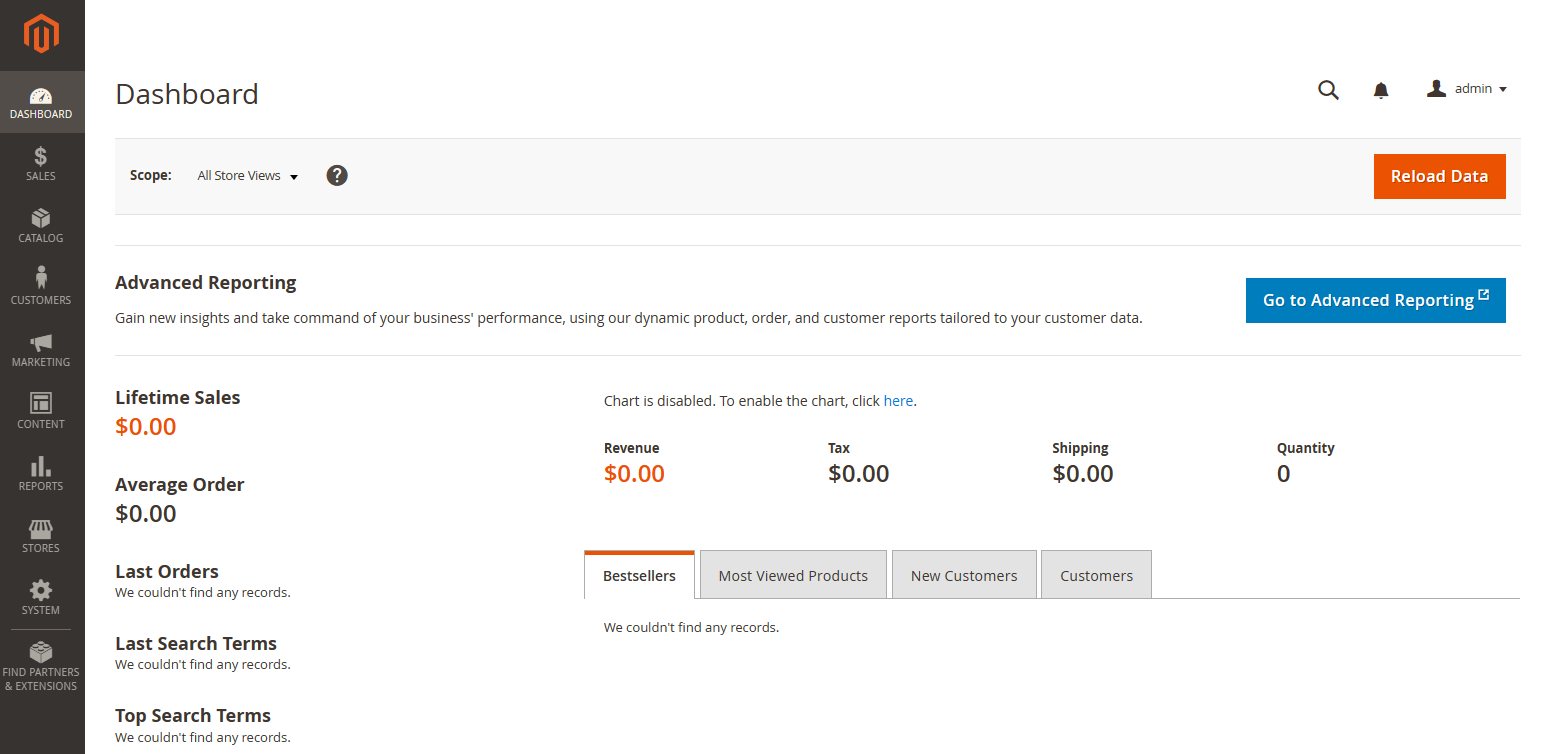Click the scope help question mark icon

coord(337,176)
